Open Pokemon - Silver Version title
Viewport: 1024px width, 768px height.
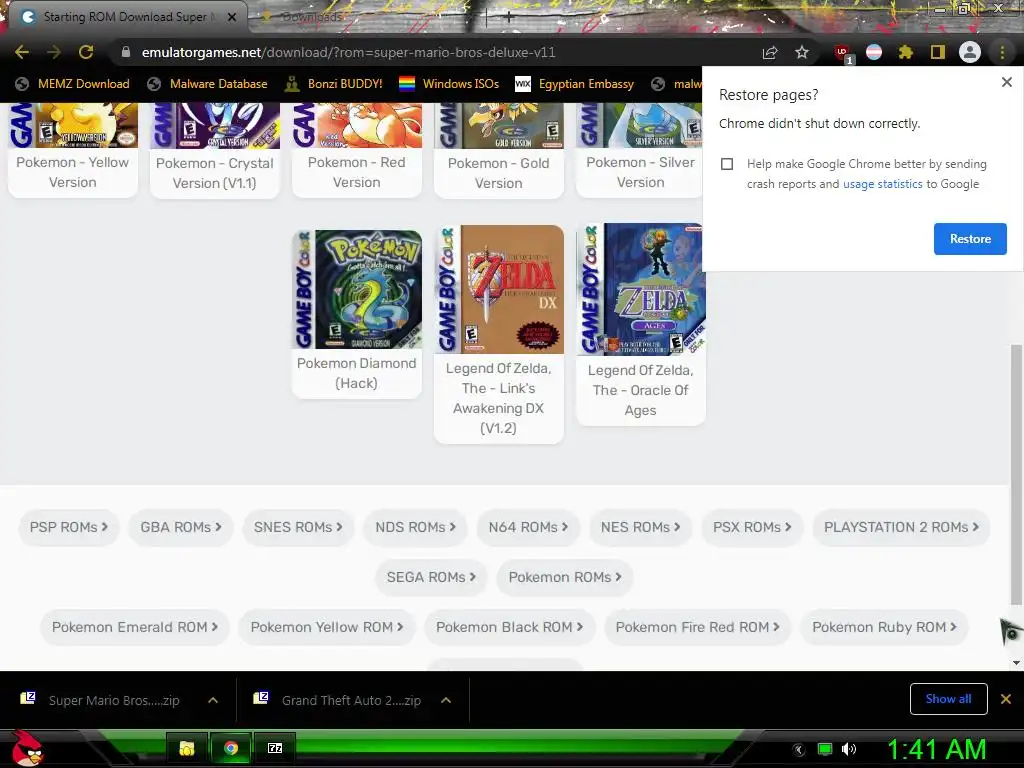[641, 172]
